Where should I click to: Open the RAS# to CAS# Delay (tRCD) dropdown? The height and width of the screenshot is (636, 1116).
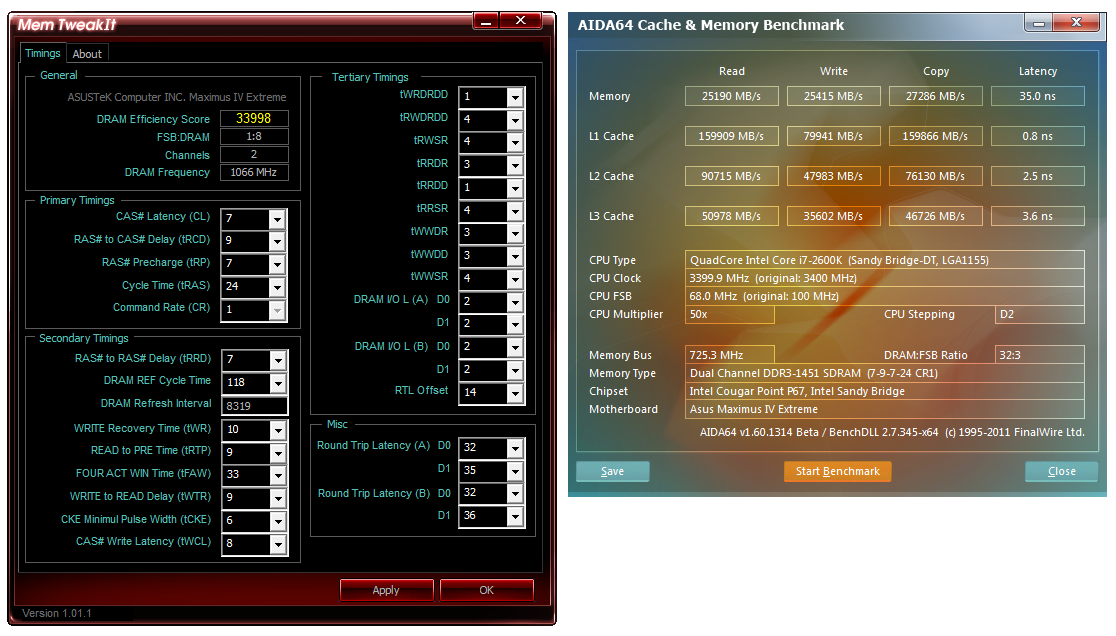click(x=277, y=242)
